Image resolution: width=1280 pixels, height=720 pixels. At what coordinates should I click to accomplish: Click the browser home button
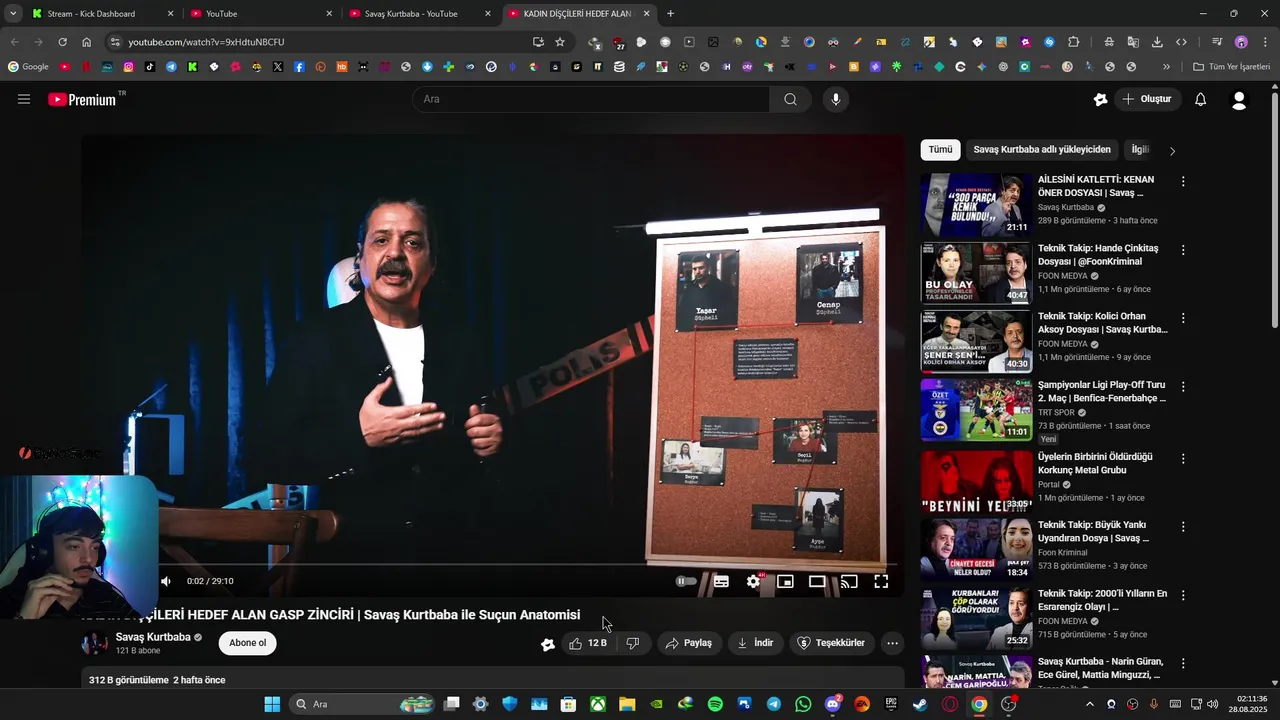click(87, 42)
